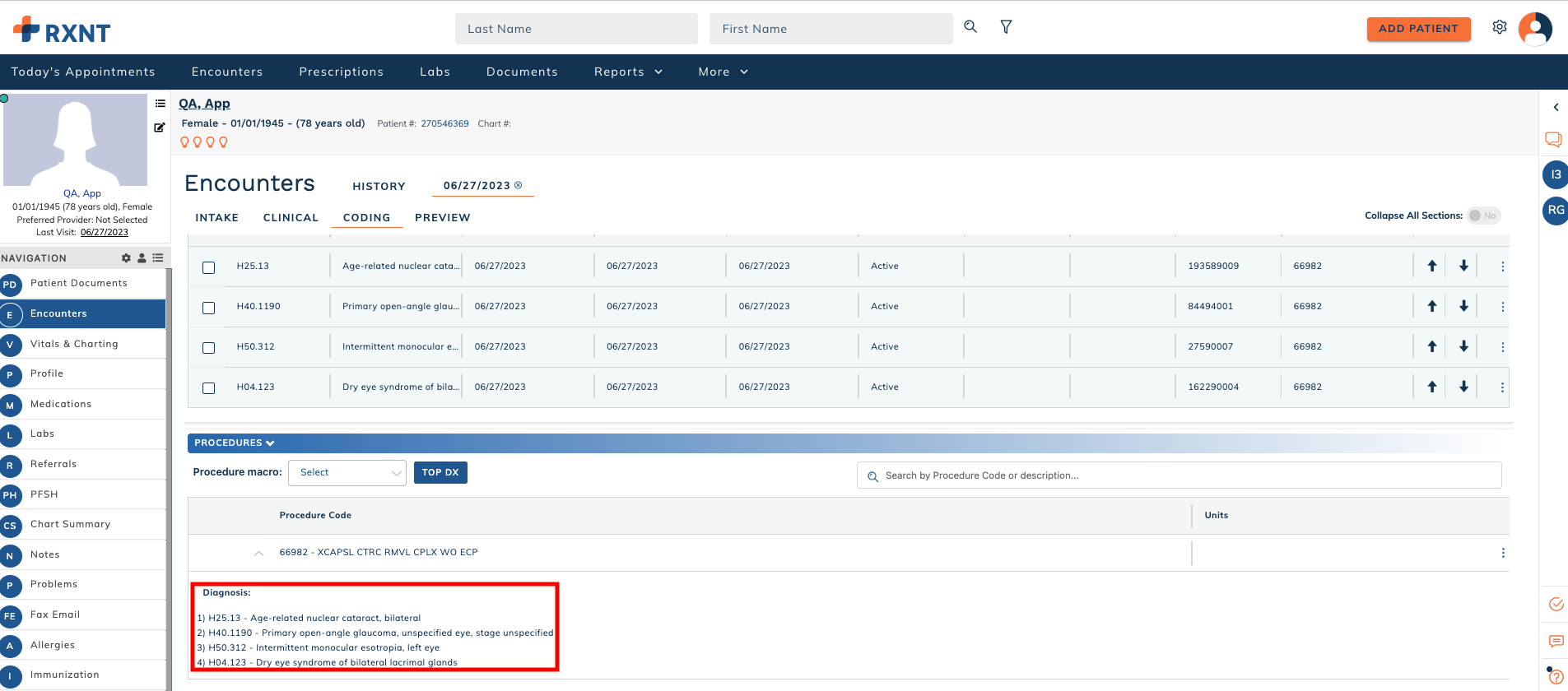Click the RXNT logo
The image size is (1568, 691).
pyautogui.click(x=62, y=30)
